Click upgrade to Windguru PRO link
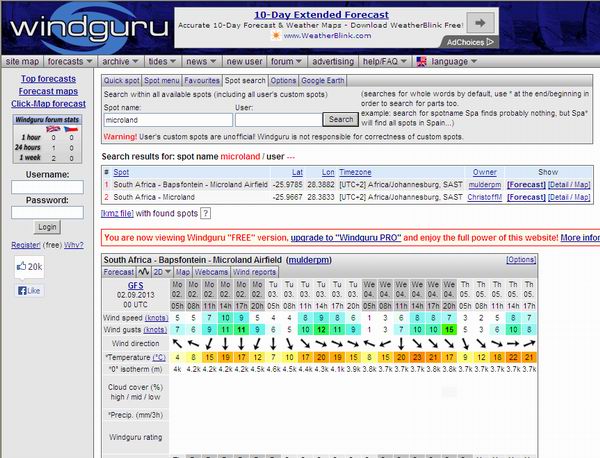Screen dimensions: 600x458 (x=346, y=238)
